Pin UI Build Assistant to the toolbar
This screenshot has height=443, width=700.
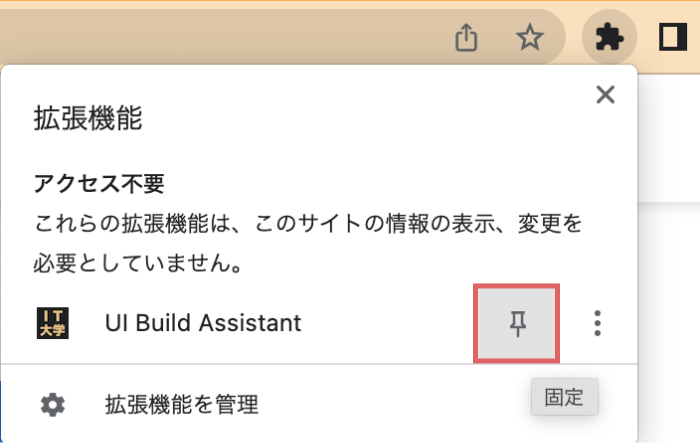click(x=517, y=323)
